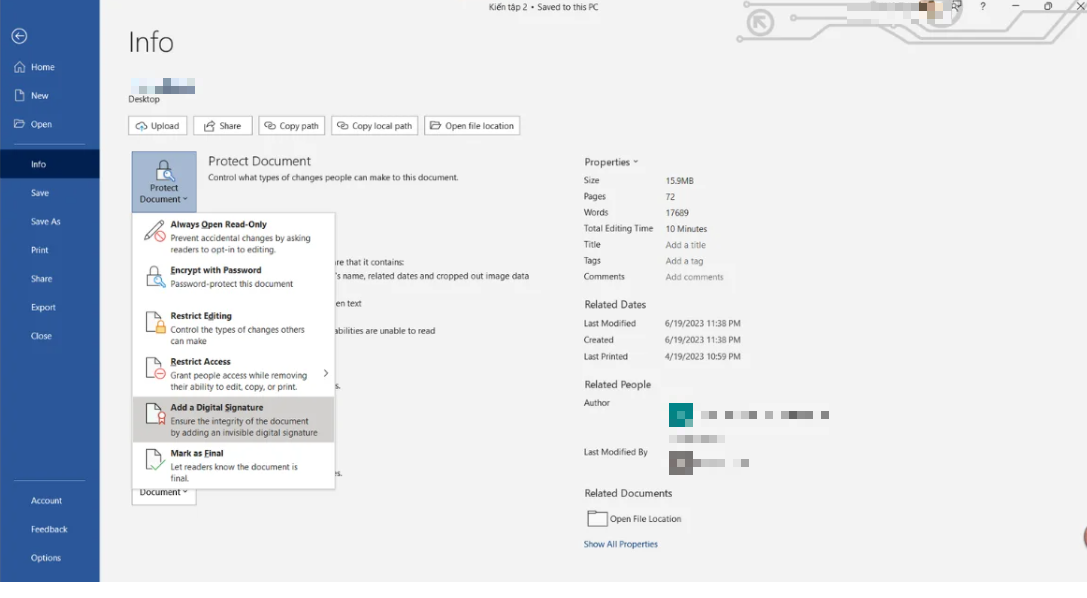
Task: Click the Home house icon in the sidebar
Action: click(19, 67)
